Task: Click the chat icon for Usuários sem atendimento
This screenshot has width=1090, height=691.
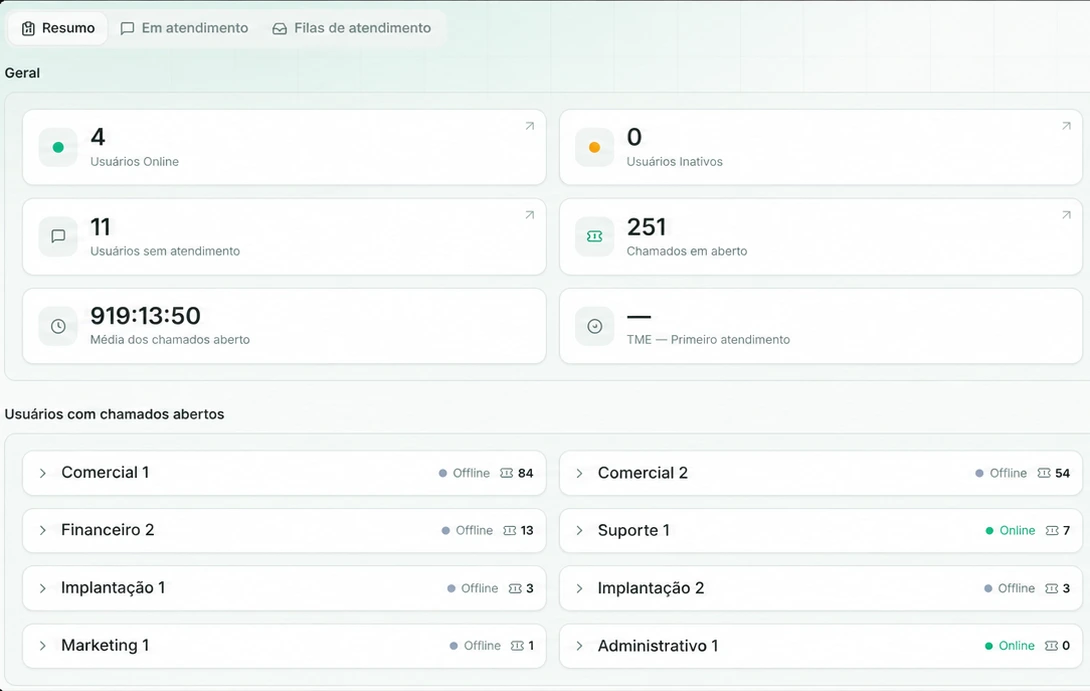Action: 58,236
